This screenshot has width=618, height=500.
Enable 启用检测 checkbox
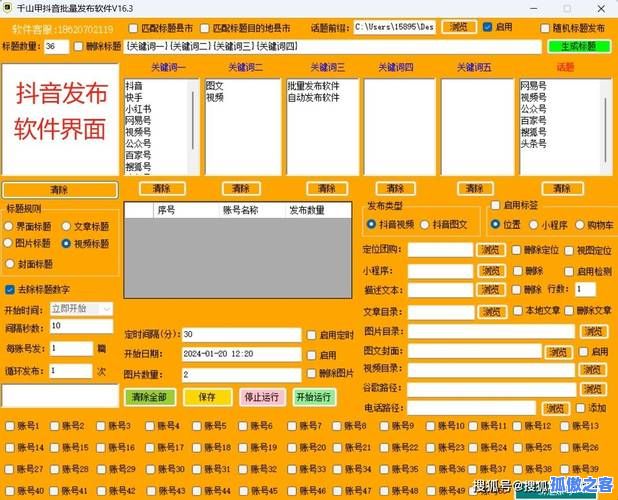[x=569, y=271]
